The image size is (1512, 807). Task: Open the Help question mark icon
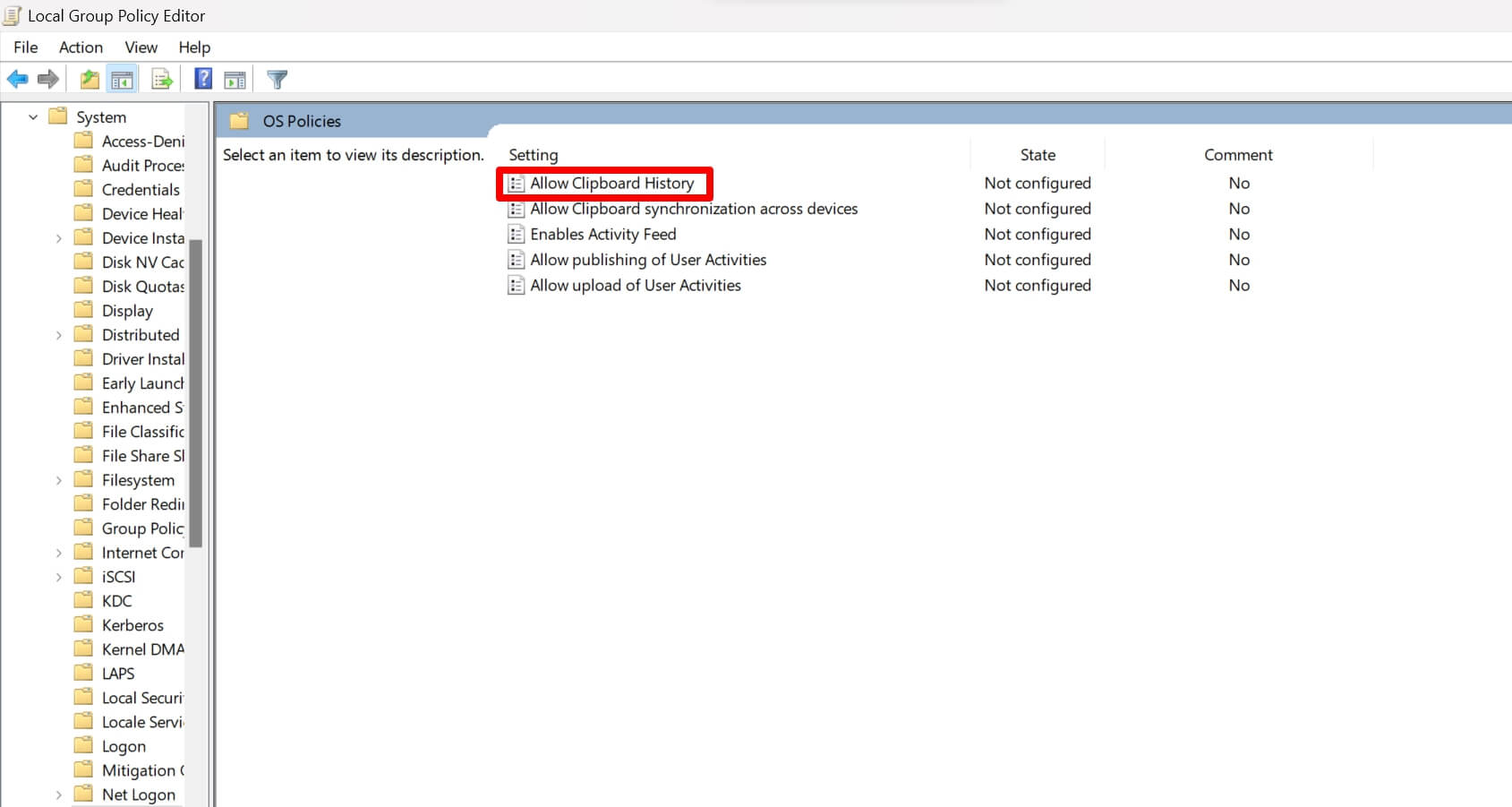click(x=203, y=80)
